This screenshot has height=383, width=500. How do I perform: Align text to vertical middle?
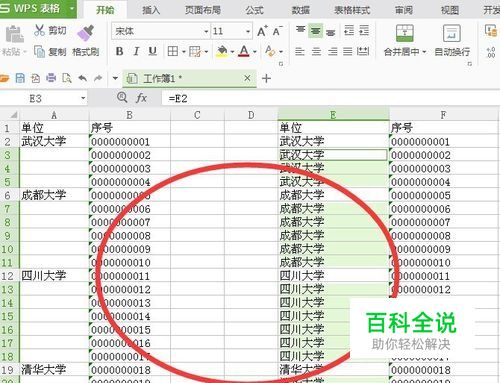point(315,31)
